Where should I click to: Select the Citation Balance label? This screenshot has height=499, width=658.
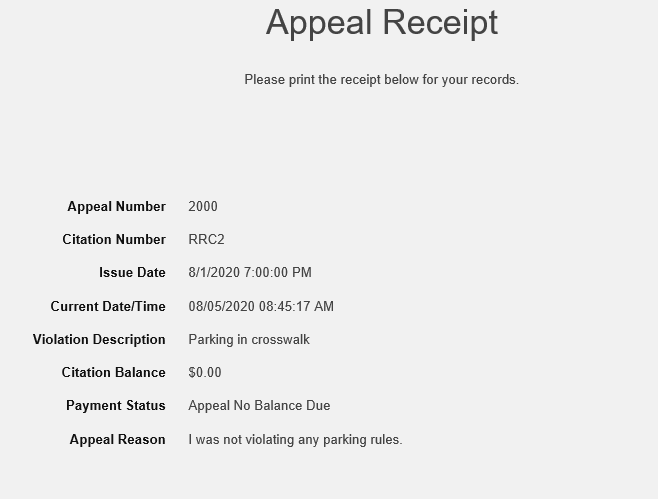[113, 372]
